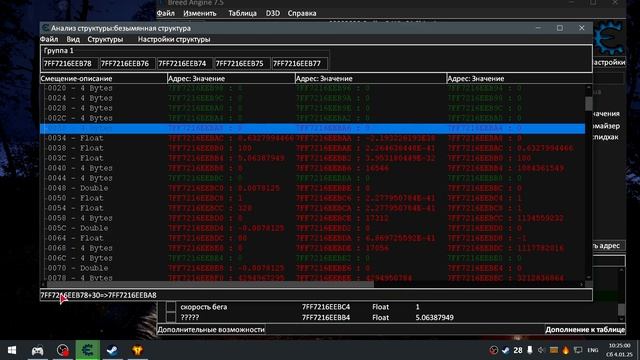
Task: Select row '002C - 4 Bytes'
Action: 312,118
